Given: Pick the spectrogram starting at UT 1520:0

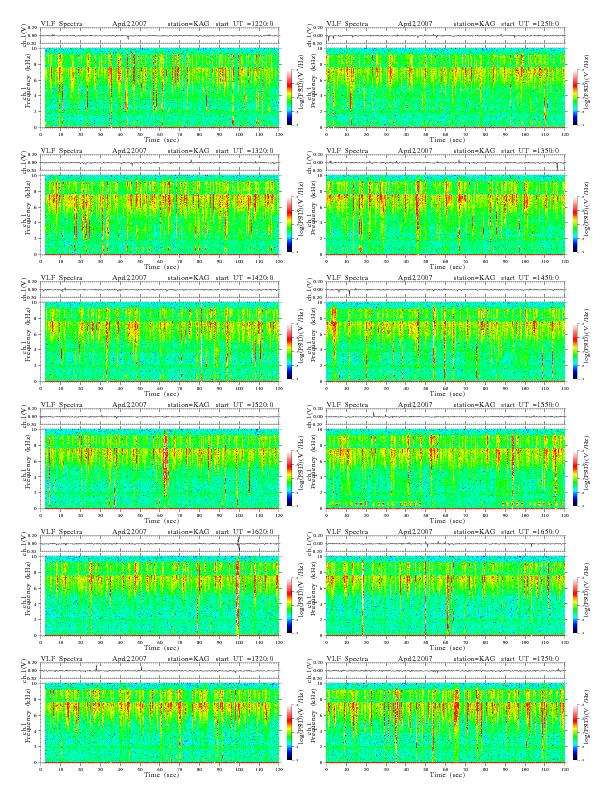Looking at the screenshot, I should click(x=160, y=469).
